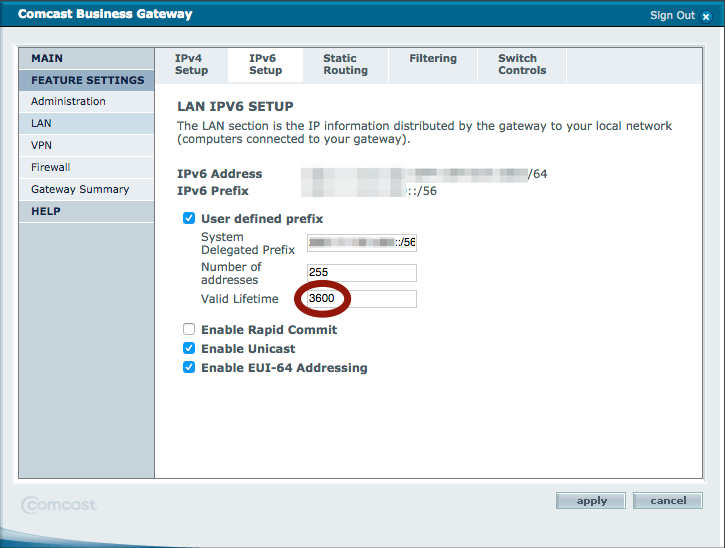Screen dimensions: 725x548
Task: Click the cancel button
Action: coord(668,501)
